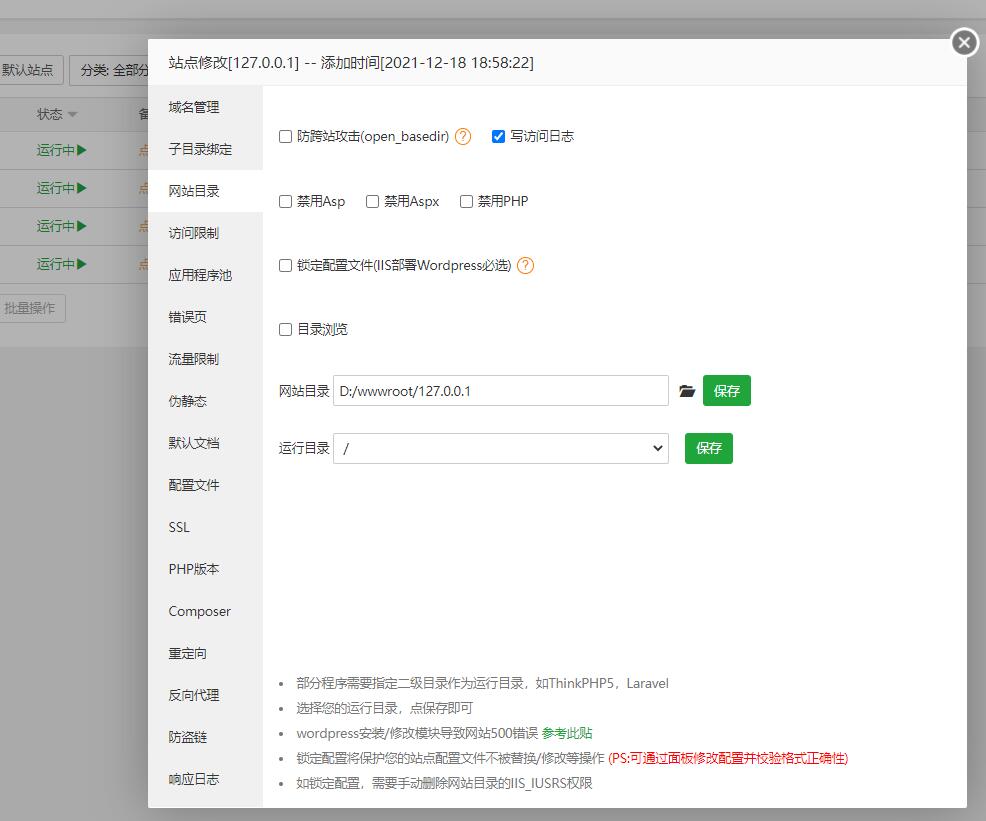986x821 pixels.
Task: Enable the 禁用PHP checkbox
Action: point(466,201)
